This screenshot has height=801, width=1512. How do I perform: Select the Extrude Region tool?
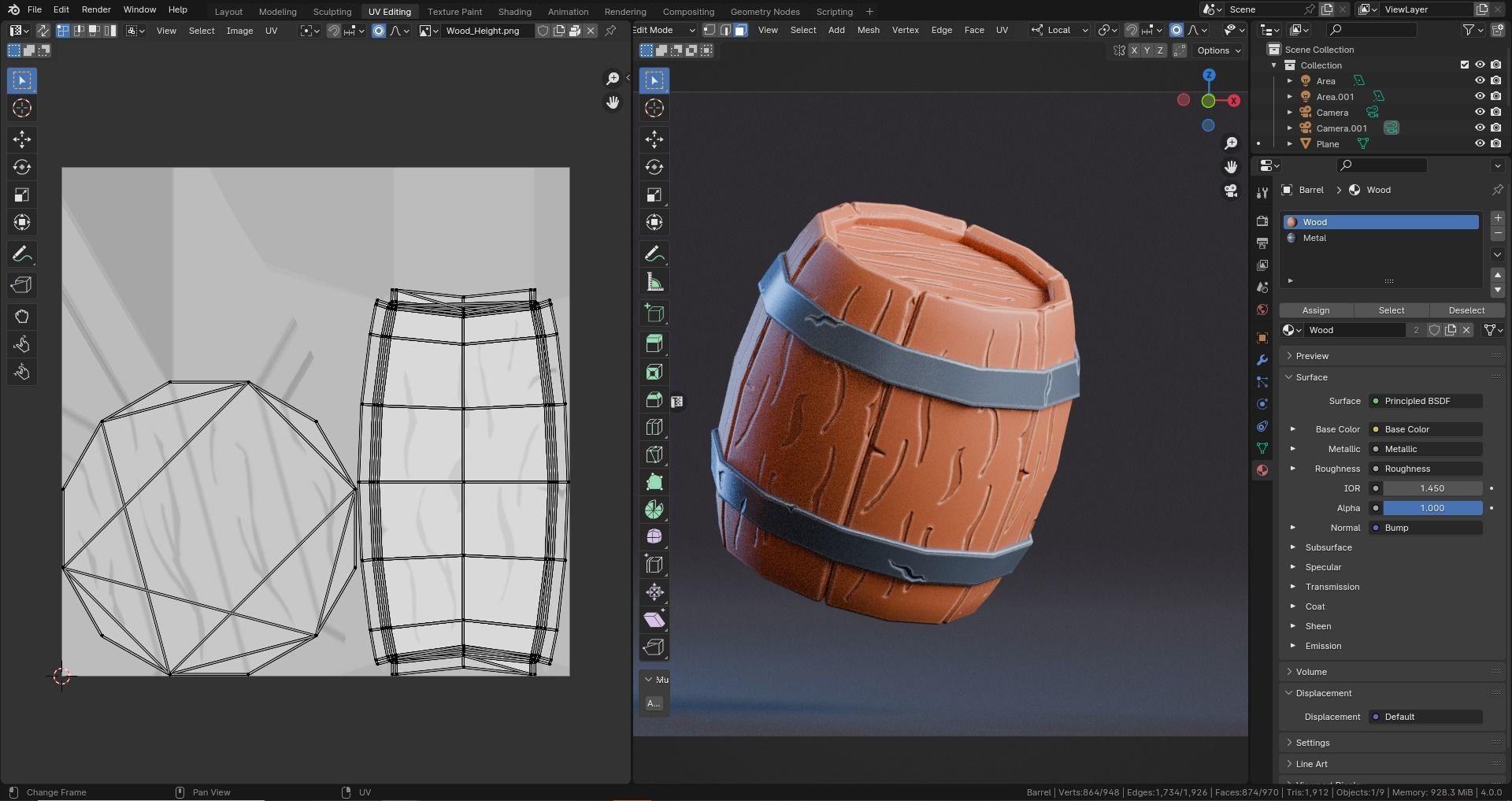pyautogui.click(x=654, y=344)
